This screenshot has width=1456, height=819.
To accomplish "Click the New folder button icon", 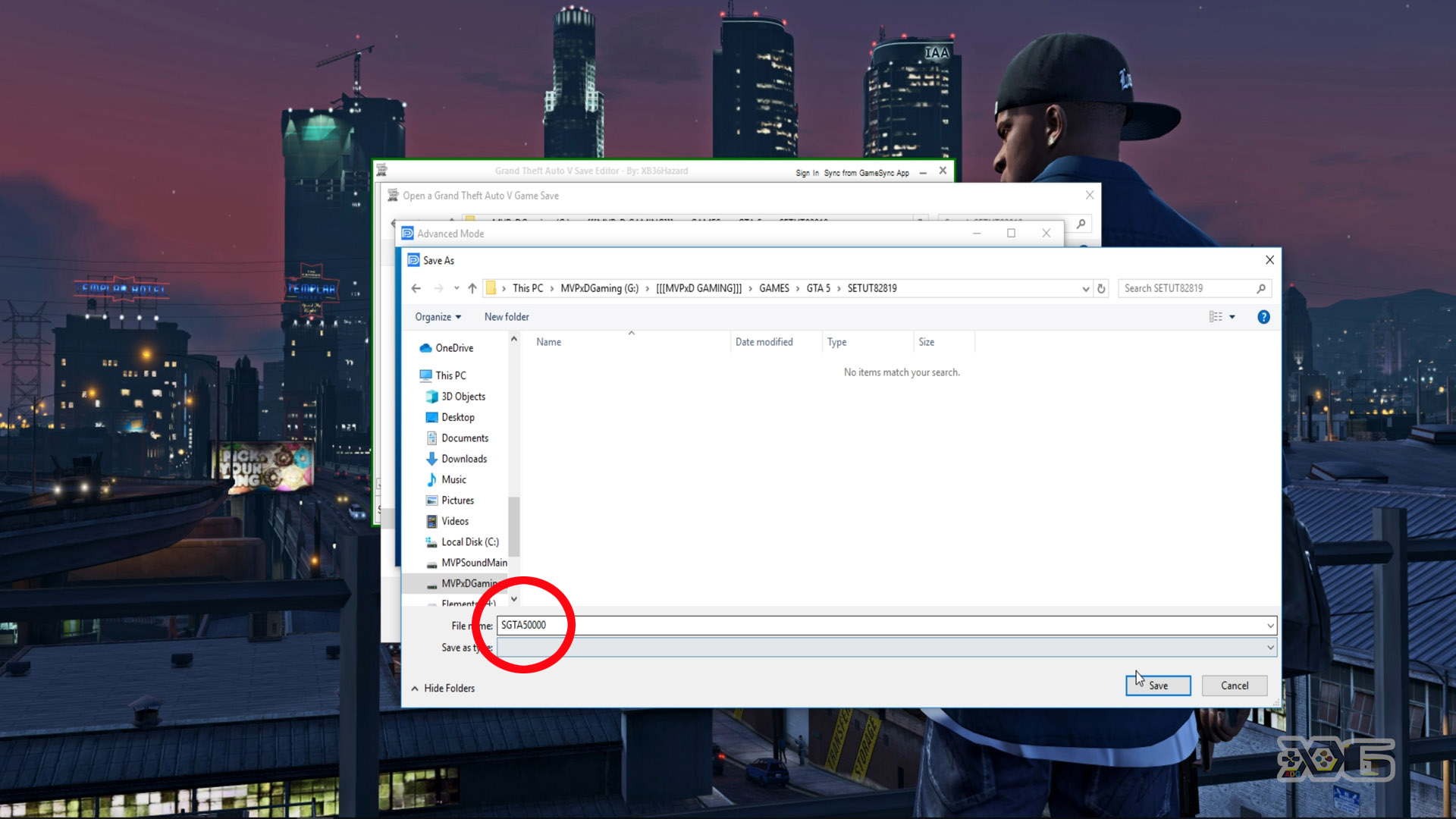I will [506, 316].
